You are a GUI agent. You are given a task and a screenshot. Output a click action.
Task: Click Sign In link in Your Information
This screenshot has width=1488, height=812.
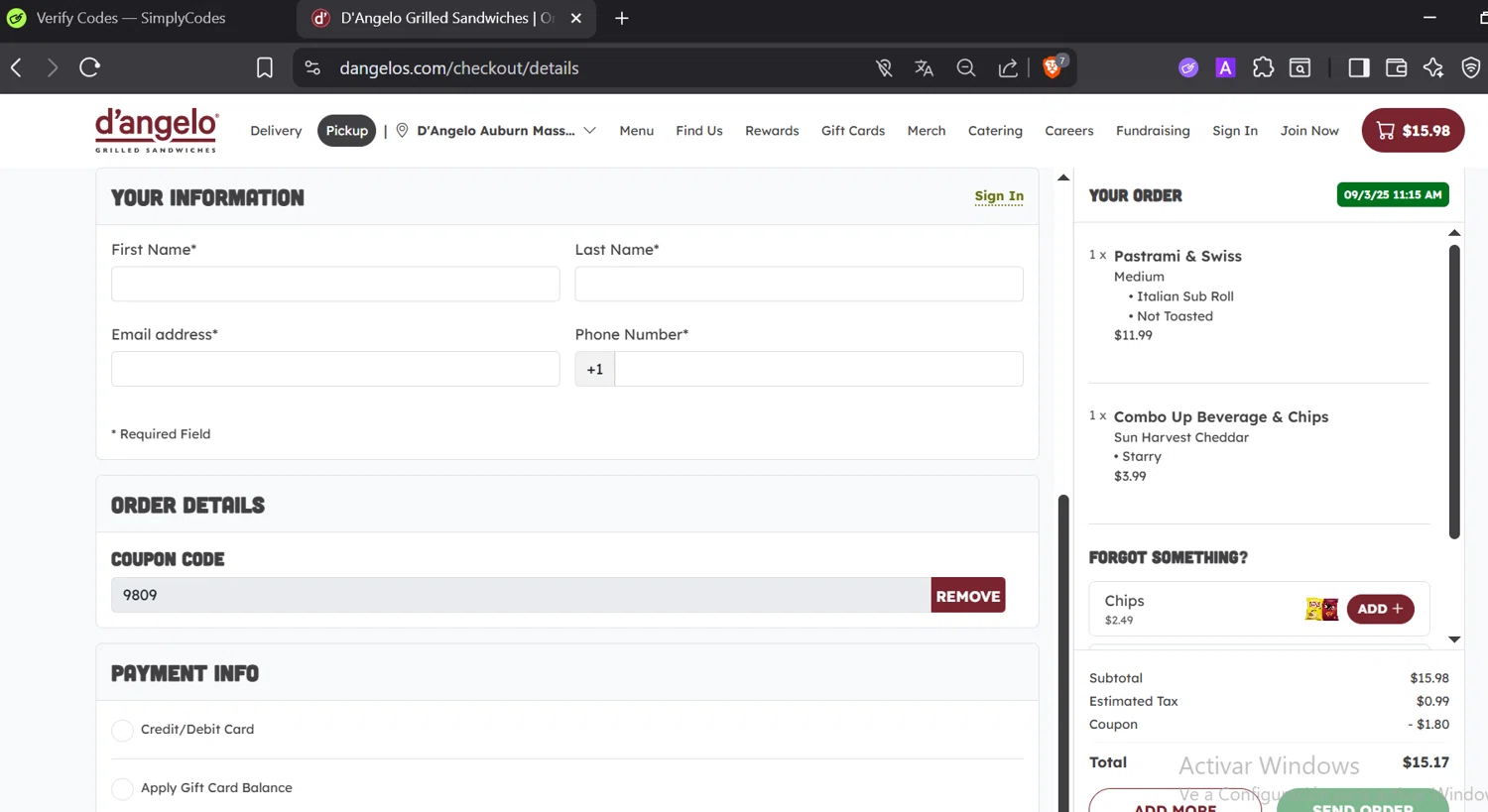[x=999, y=196]
